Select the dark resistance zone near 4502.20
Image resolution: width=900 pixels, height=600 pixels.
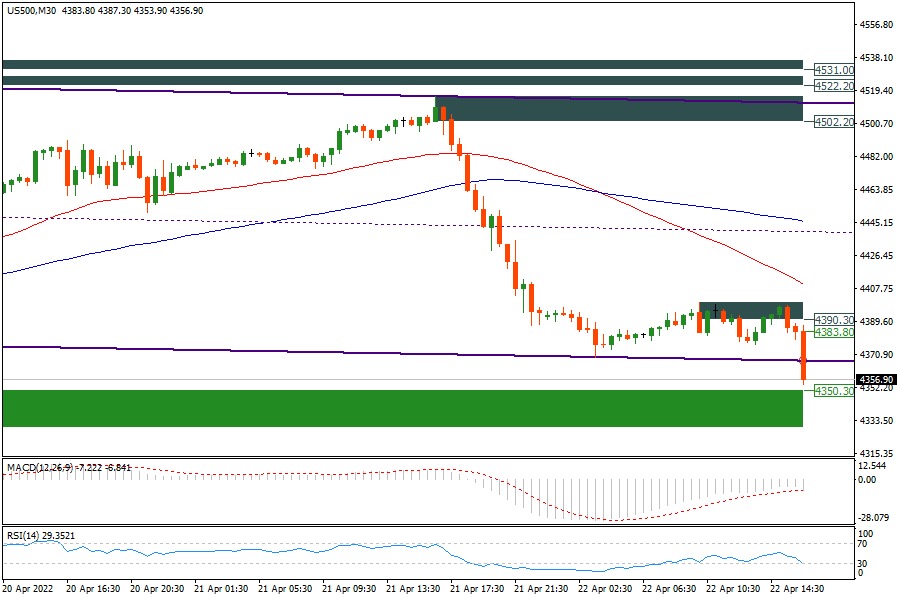(618, 109)
